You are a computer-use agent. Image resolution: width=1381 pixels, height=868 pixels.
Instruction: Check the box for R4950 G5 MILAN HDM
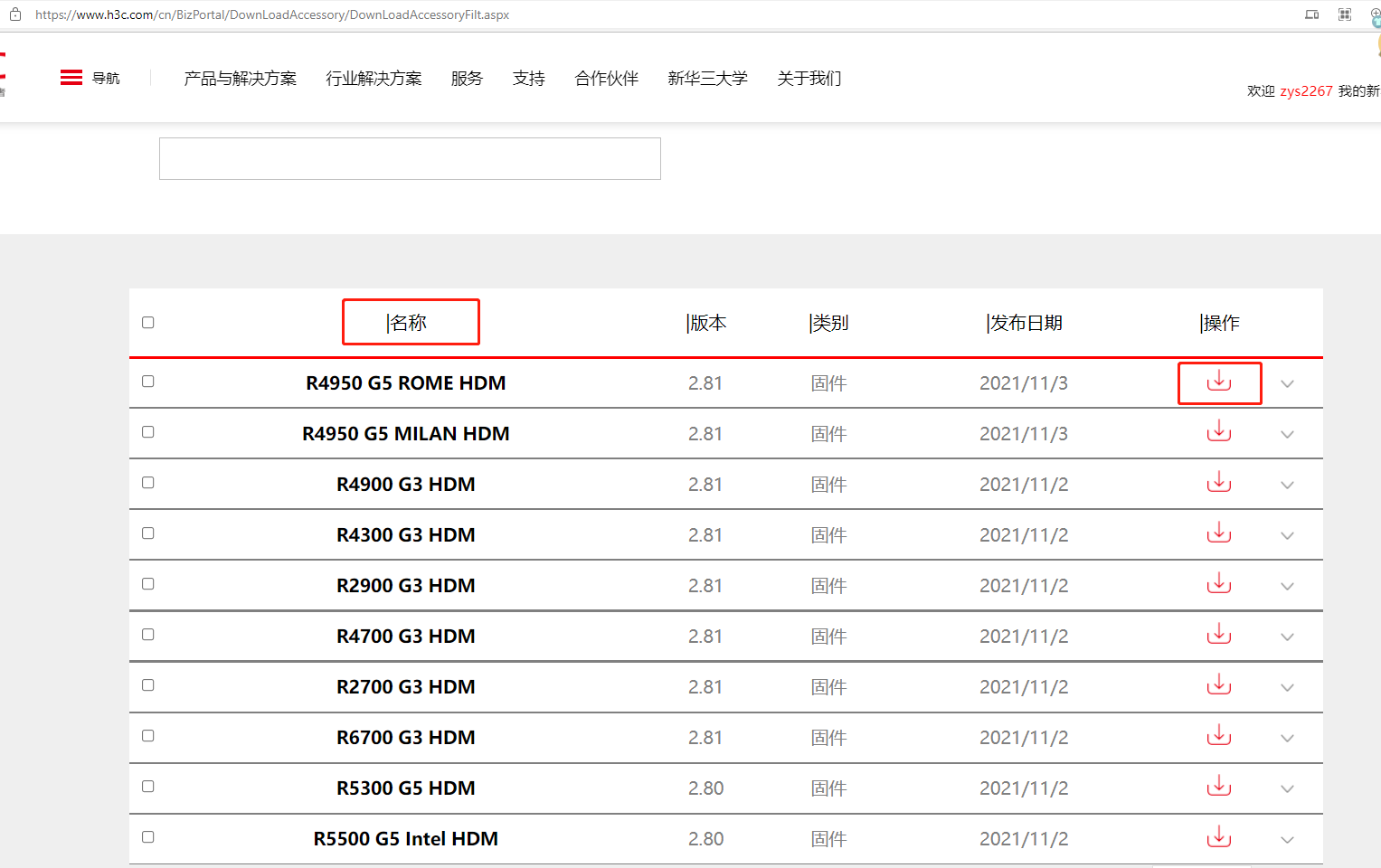(x=148, y=432)
